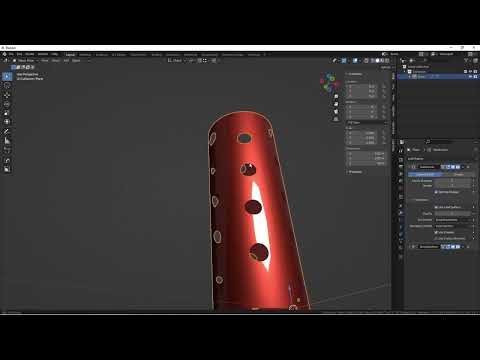Select the Catmull-Clark subdivision button
This screenshot has width=480, height=360.
tap(425, 174)
